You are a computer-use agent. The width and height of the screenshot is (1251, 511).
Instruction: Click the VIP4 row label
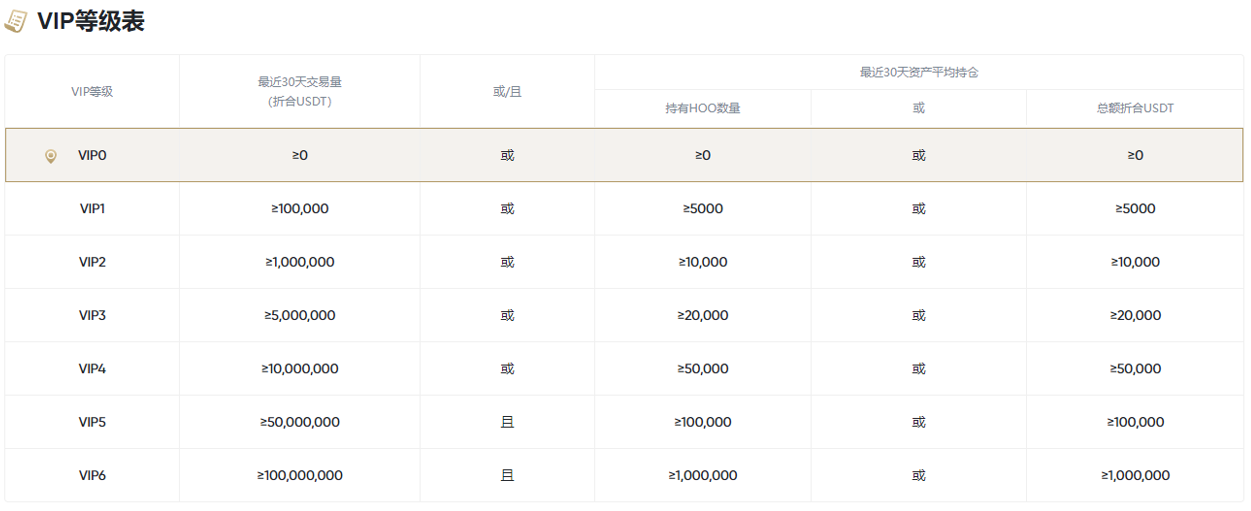(92, 369)
